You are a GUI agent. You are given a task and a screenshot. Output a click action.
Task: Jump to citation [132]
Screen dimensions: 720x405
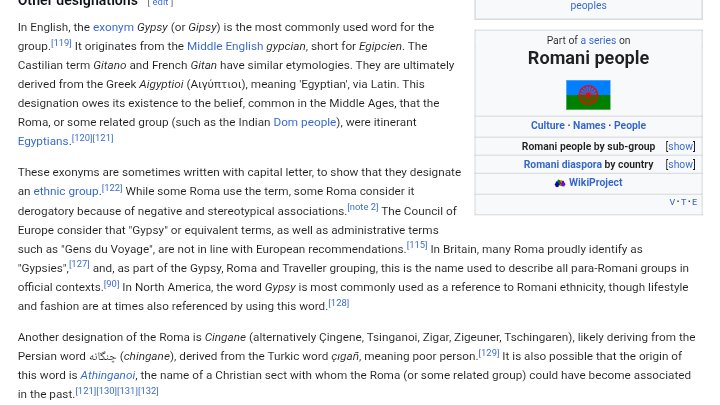tap(148, 391)
